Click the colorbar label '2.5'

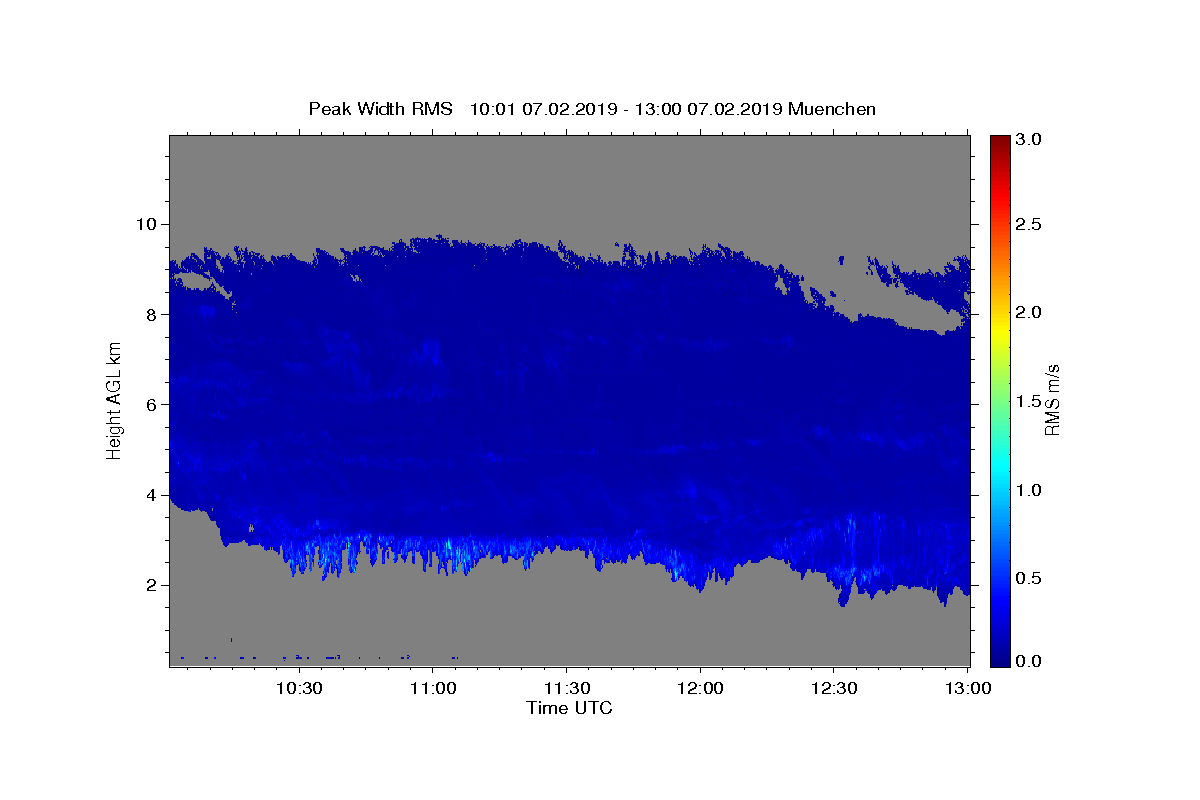coord(1030,224)
